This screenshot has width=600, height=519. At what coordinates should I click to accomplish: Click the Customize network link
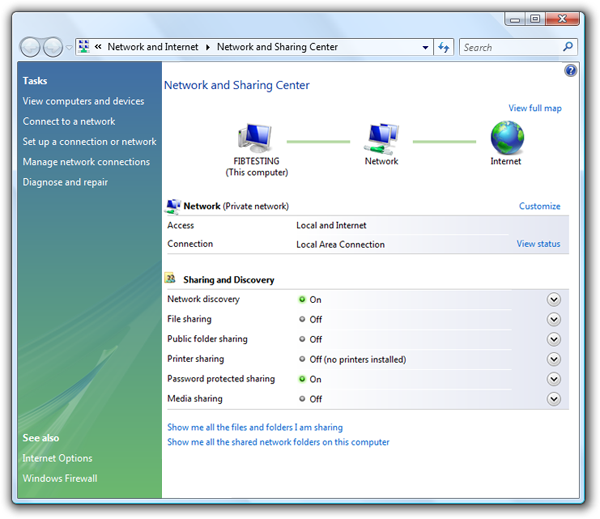(540, 206)
